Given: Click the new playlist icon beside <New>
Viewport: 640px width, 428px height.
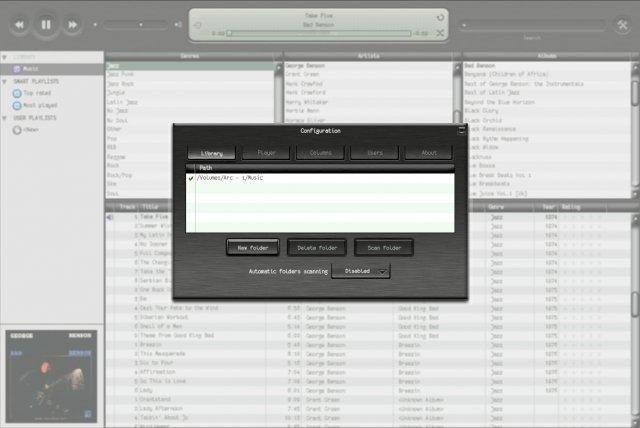Looking at the screenshot, I should (x=17, y=130).
